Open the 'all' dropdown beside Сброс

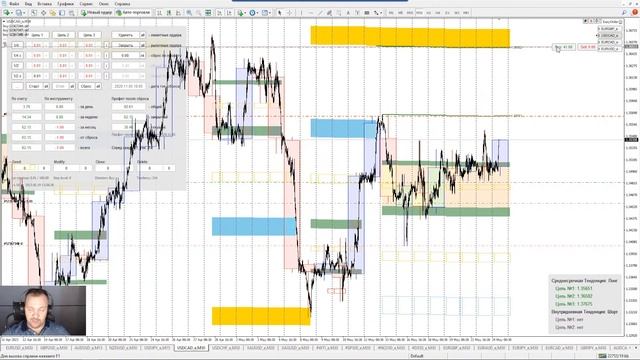click(x=98, y=86)
